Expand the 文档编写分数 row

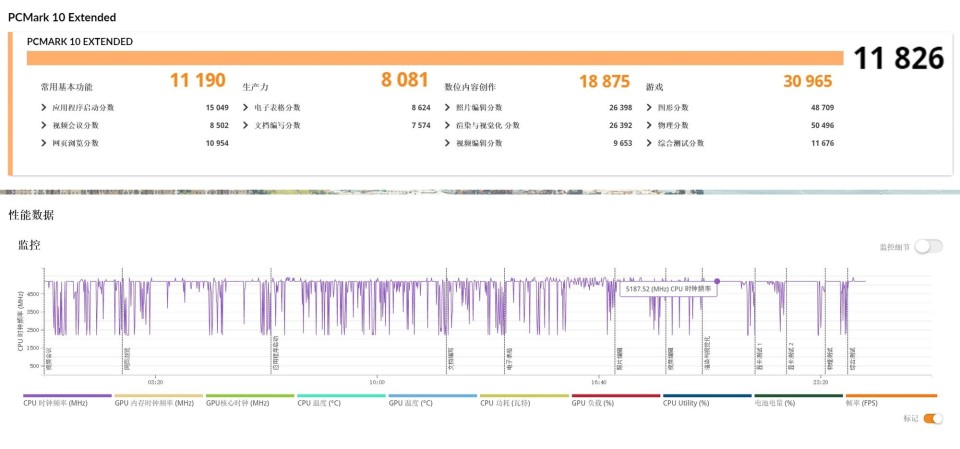[246, 126]
